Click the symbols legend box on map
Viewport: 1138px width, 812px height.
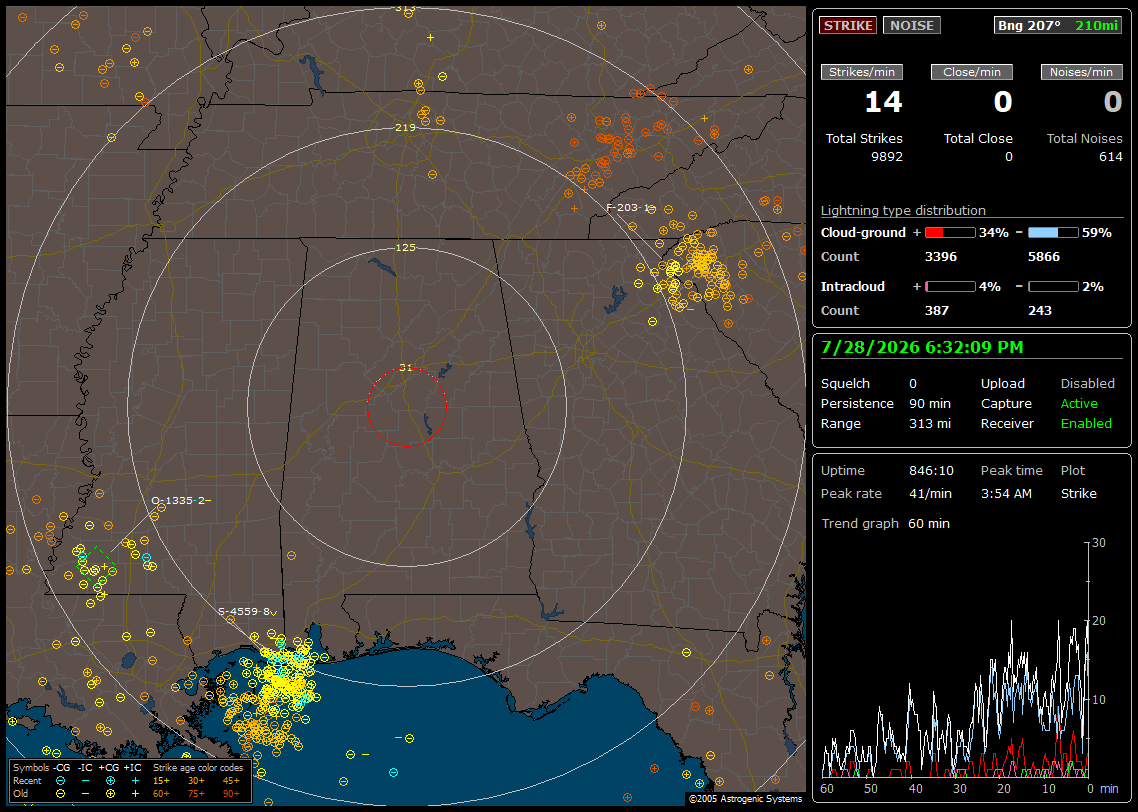130,780
